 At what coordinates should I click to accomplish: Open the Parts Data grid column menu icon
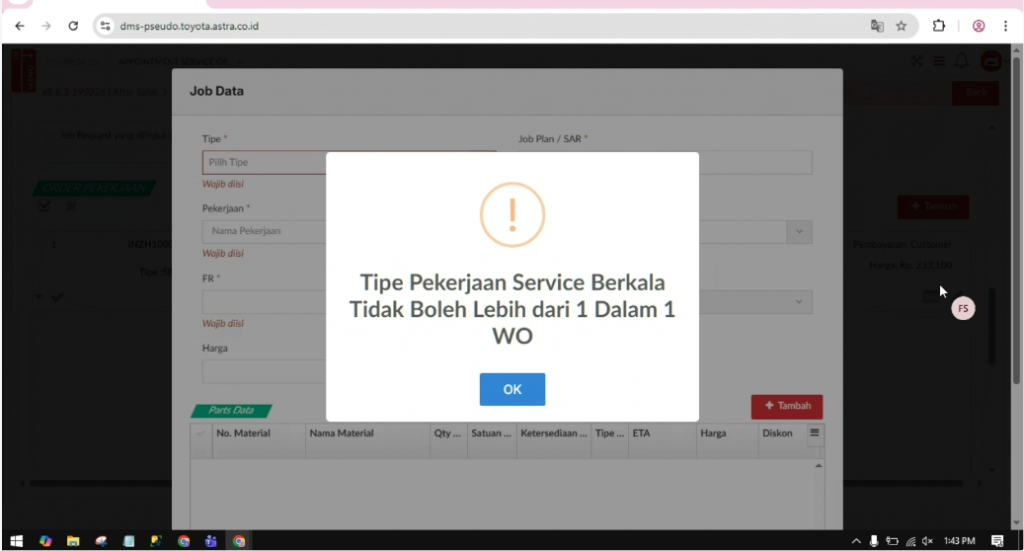click(814, 433)
